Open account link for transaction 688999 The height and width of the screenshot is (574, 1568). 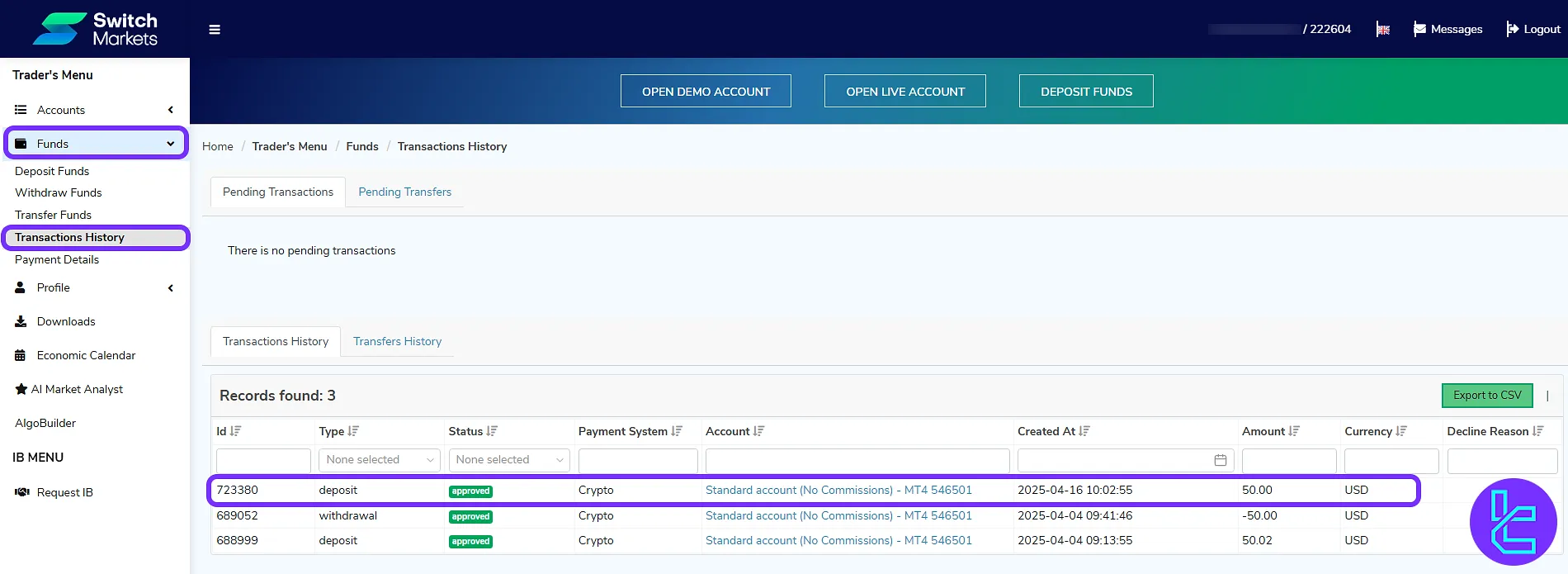pyautogui.click(x=838, y=540)
